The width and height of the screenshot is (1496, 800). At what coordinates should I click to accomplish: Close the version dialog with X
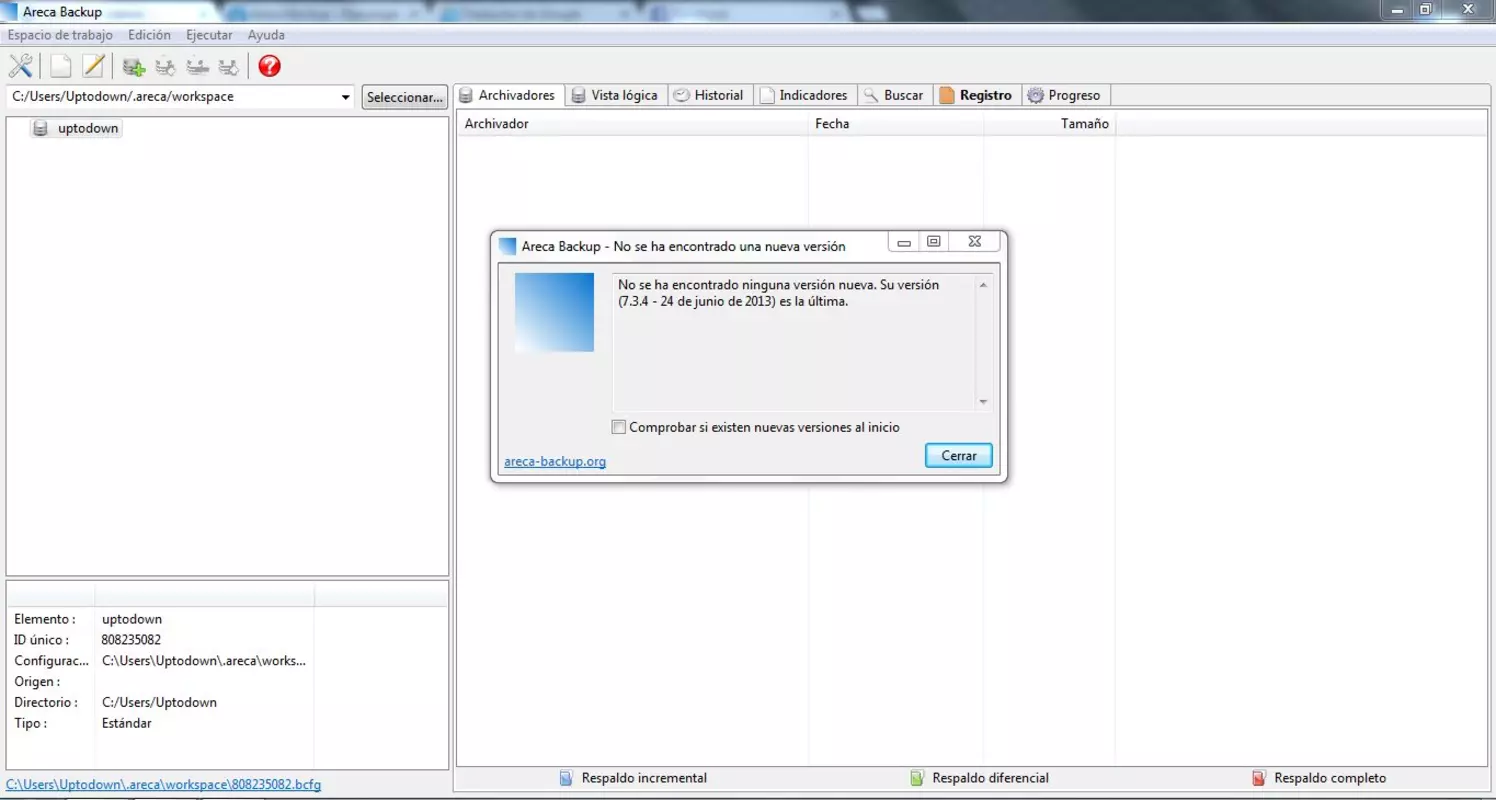[x=974, y=243]
